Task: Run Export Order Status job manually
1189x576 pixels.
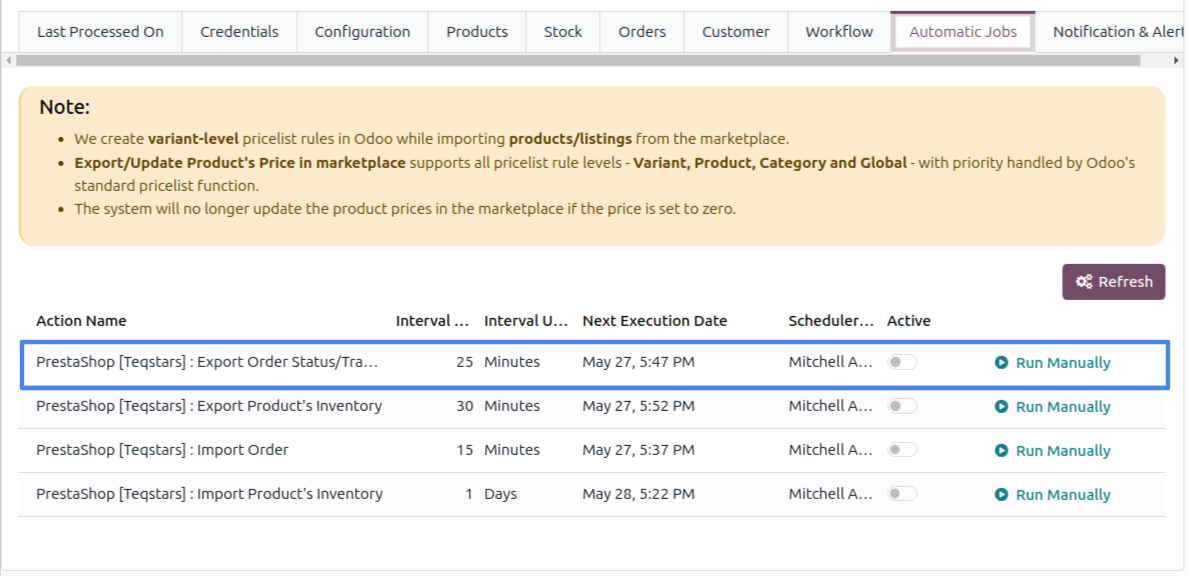Action: (x=1053, y=363)
